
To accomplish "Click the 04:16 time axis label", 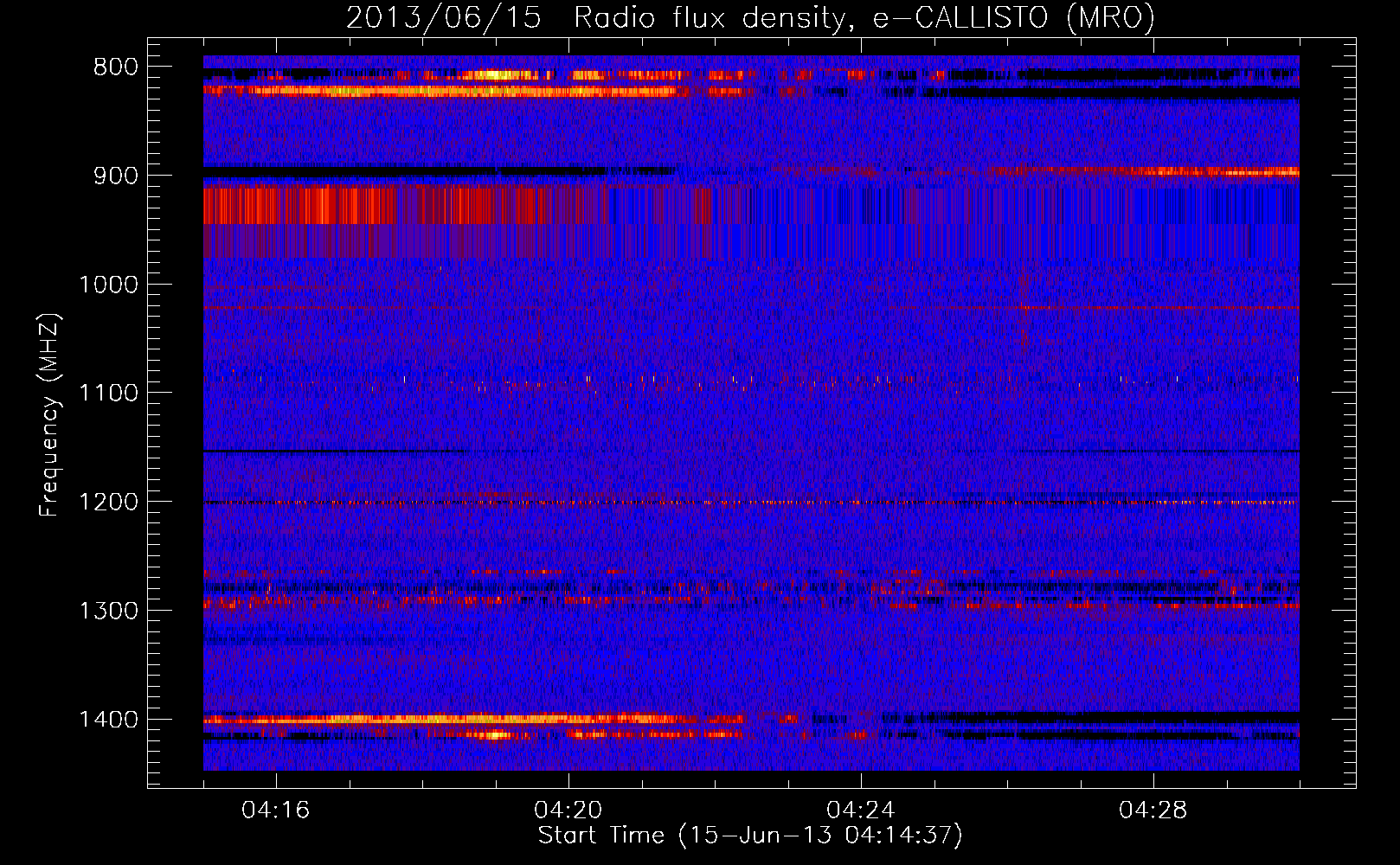I will pos(276,811).
